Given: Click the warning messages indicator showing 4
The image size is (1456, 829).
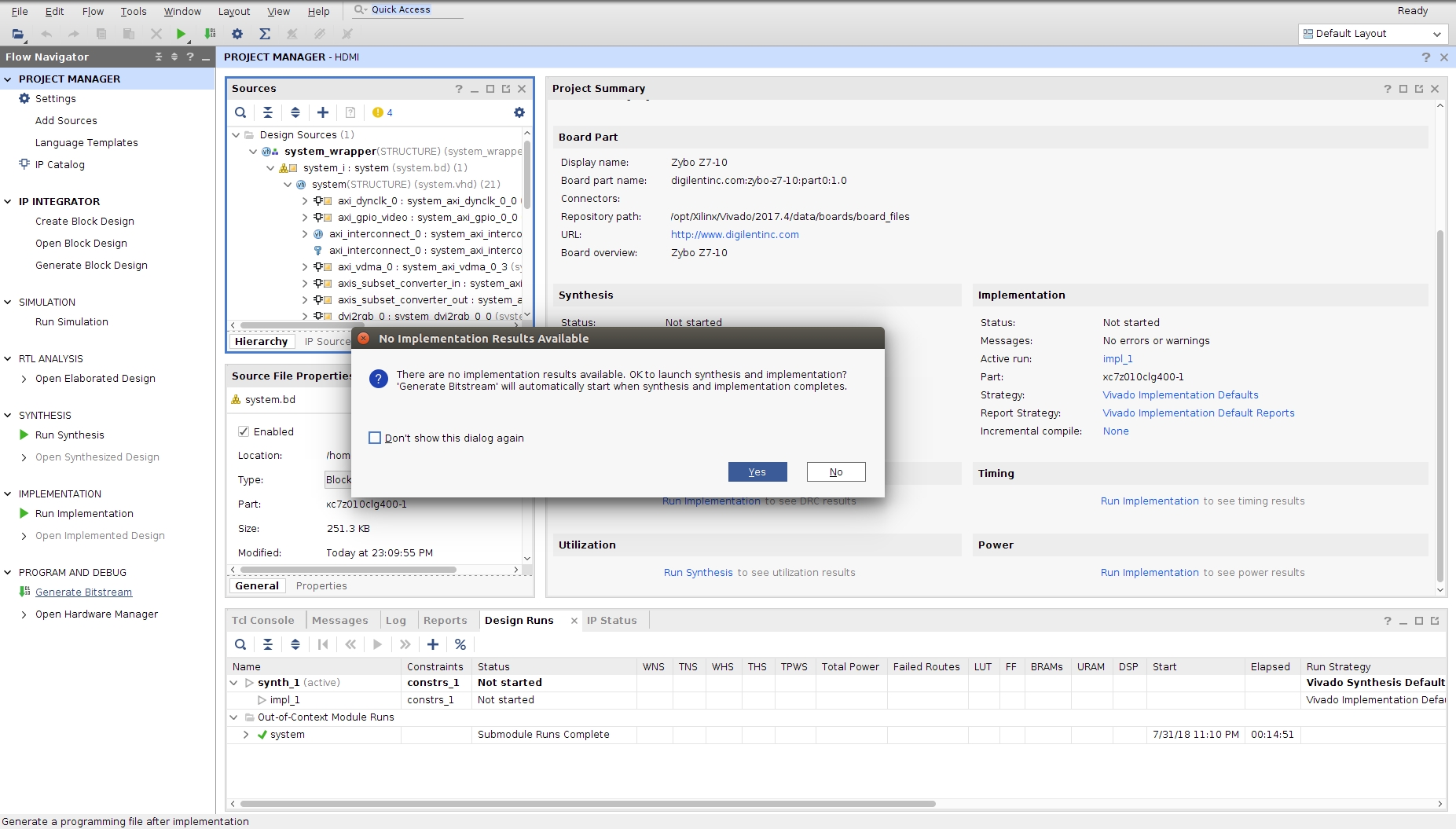Looking at the screenshot, I should pos(383,112).
